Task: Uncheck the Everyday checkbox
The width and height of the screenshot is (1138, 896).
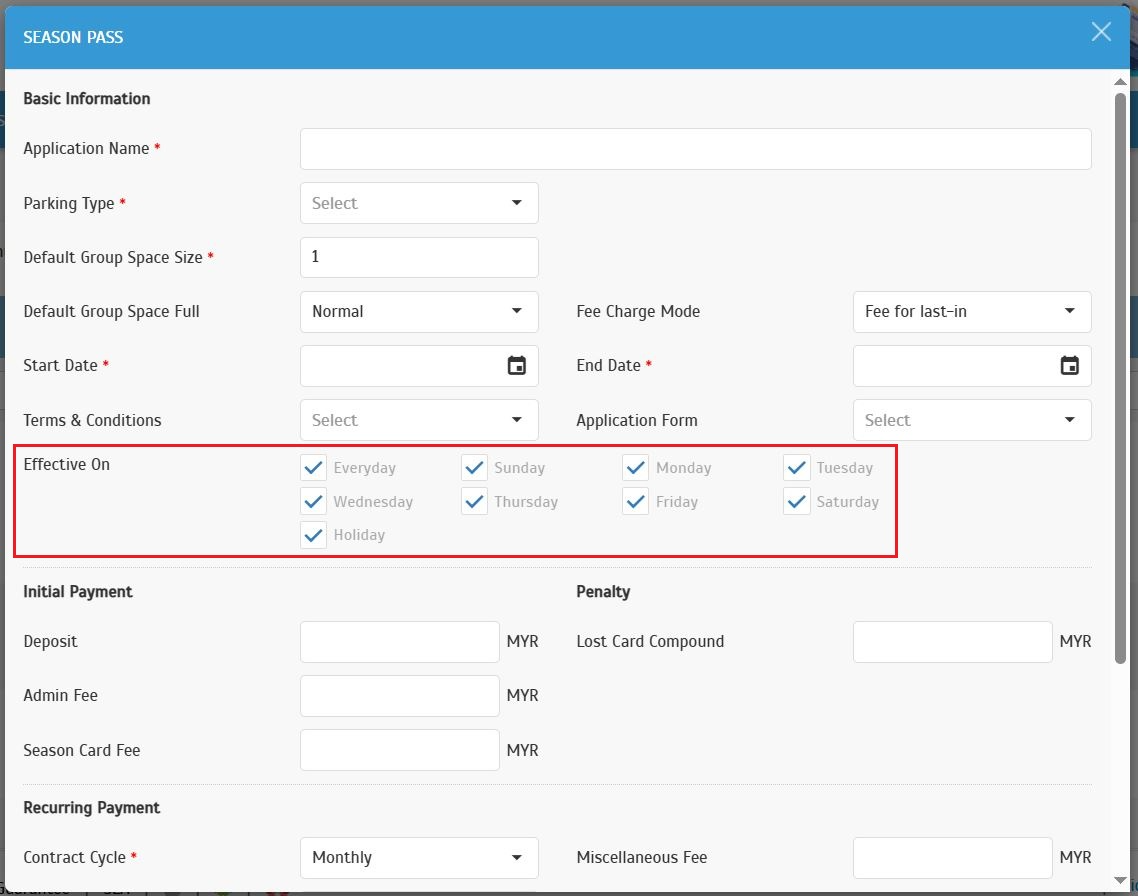Action: click(314, 468)
